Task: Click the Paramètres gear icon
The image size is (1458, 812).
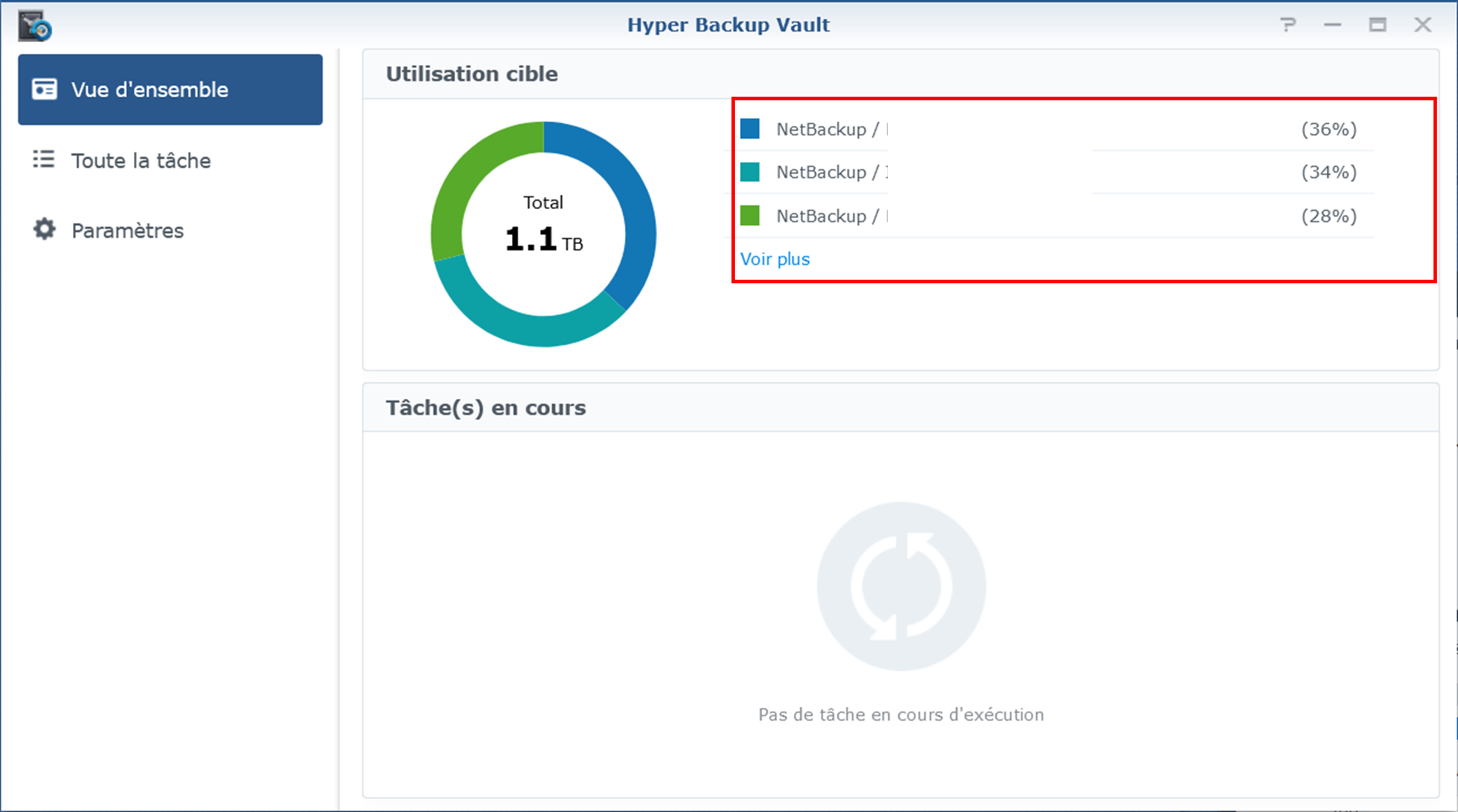Action: click(44, 229)
